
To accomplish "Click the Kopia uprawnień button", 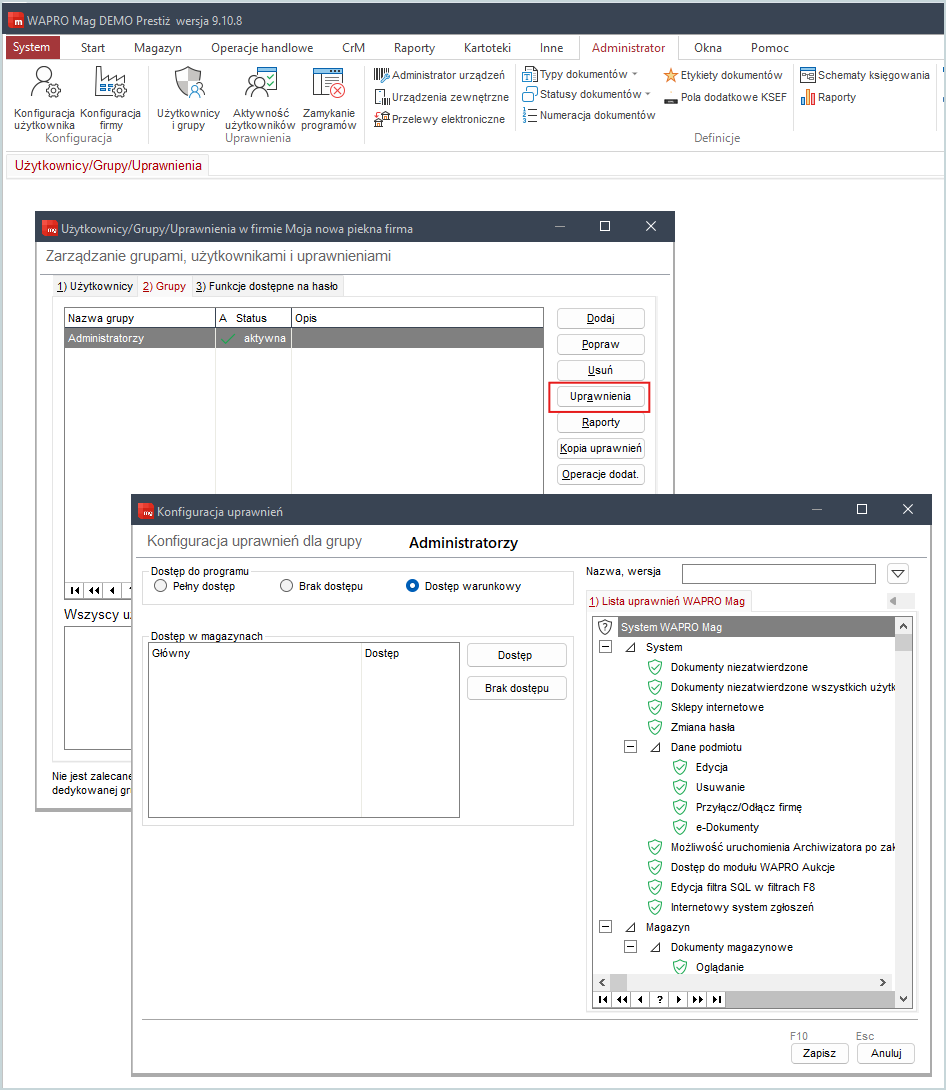I will pyautogui.click(x=601, y=448).
